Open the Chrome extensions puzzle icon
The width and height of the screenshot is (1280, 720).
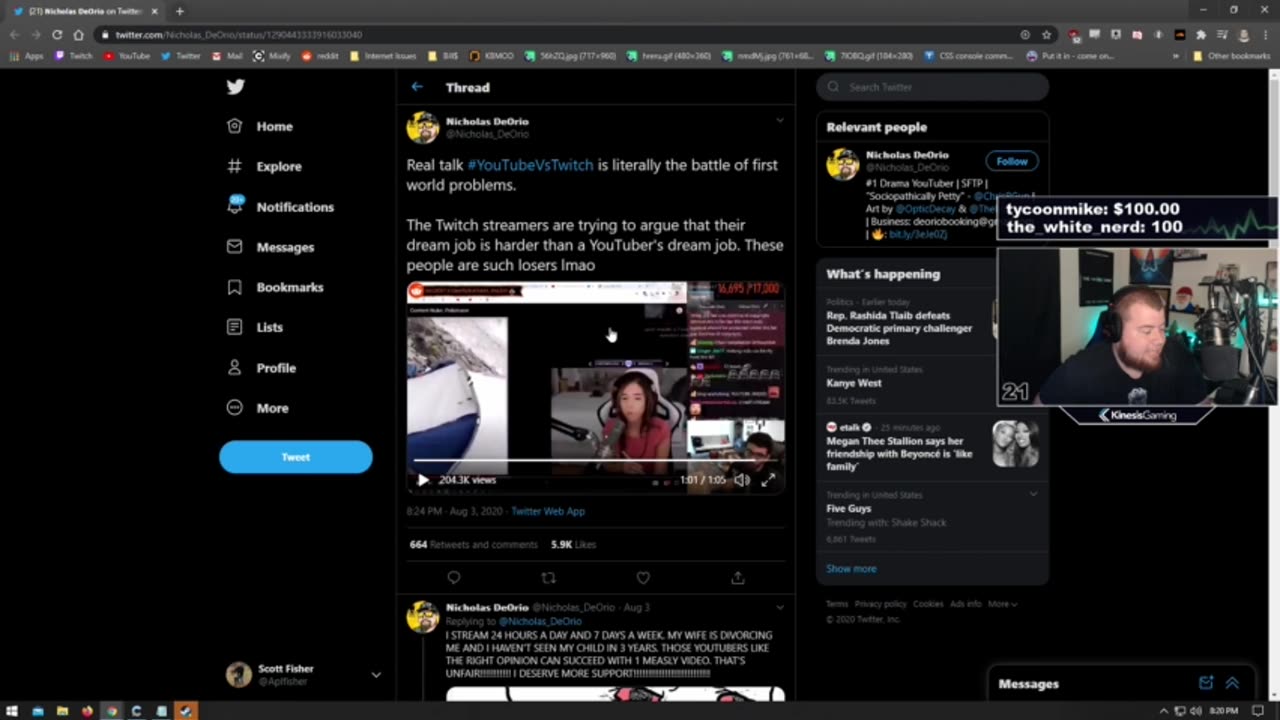pos(1201,35)
